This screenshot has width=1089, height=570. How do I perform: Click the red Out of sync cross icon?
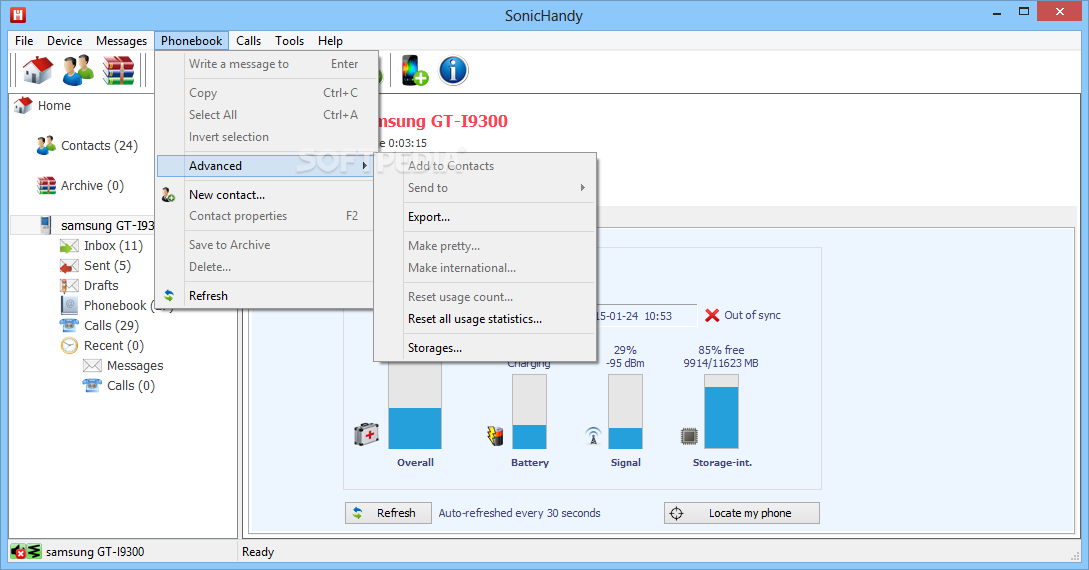pyautogui.click(x=712, y=315)
